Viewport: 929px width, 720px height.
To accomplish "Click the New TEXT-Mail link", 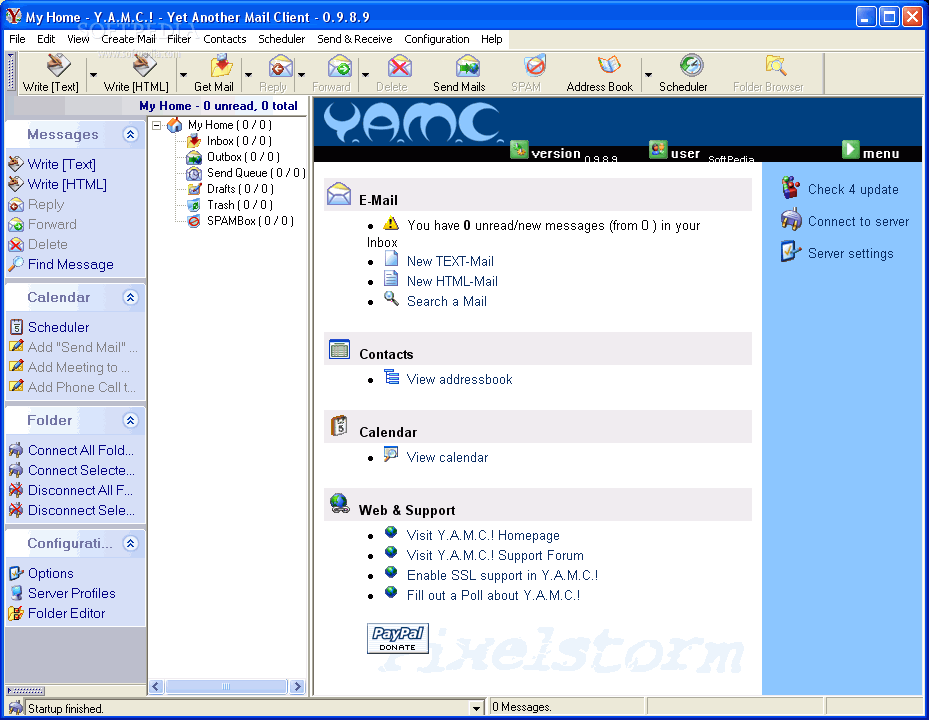I will click(x=450, y=261).
